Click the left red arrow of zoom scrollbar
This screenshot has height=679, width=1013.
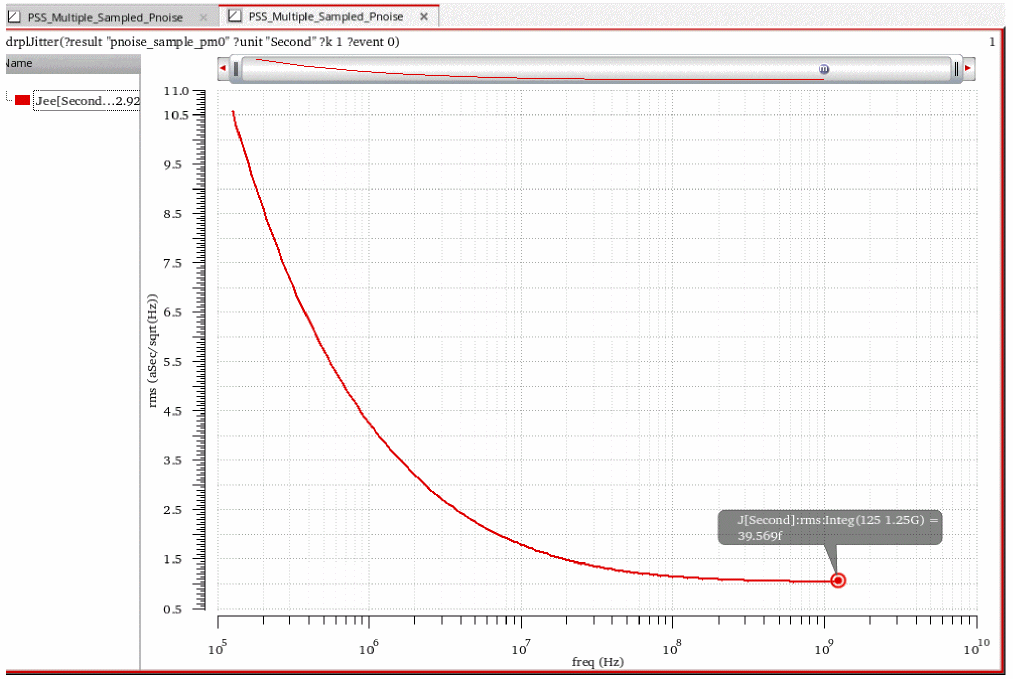click(x=223, y=69)
